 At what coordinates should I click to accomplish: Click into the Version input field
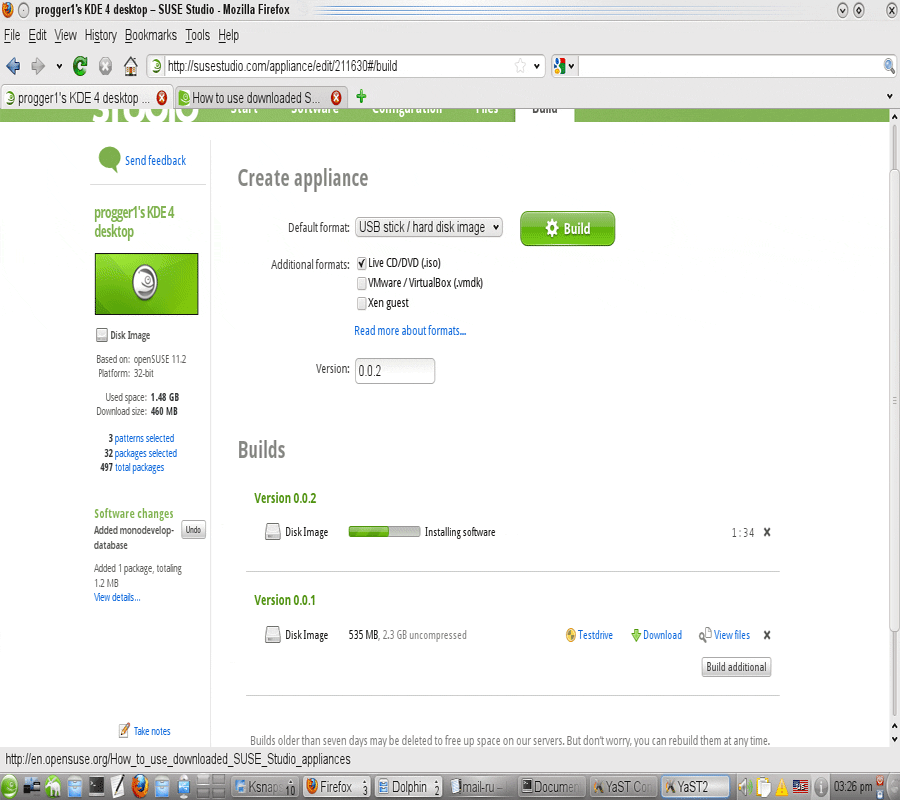pyautogui.click(x=395, y=371)
